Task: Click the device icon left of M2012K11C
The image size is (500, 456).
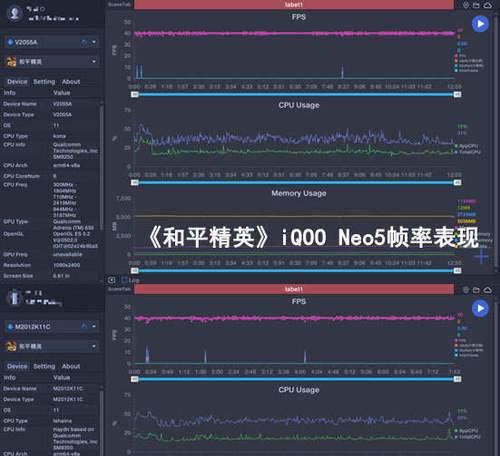Action: (10, 327)
